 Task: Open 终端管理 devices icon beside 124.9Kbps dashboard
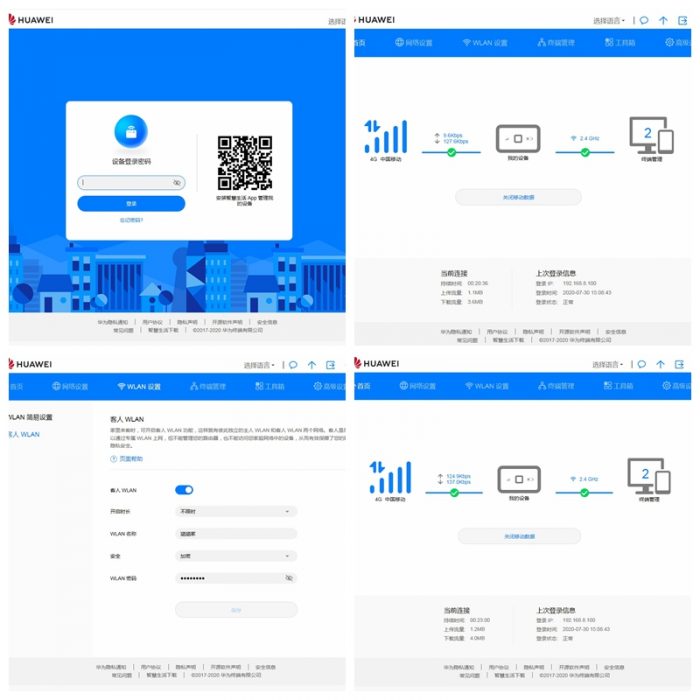click(x=648, y=476)
